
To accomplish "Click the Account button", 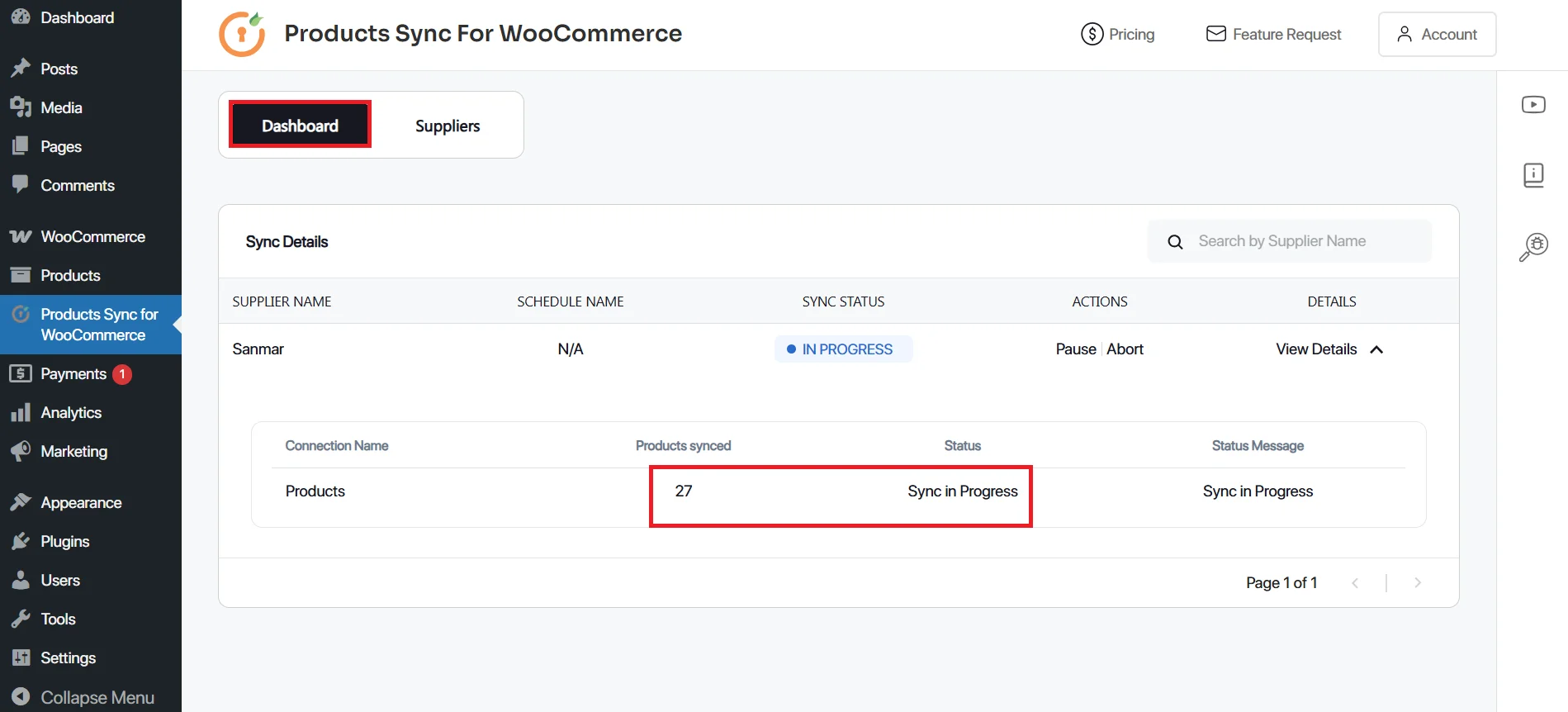I will click(1437, 34).
